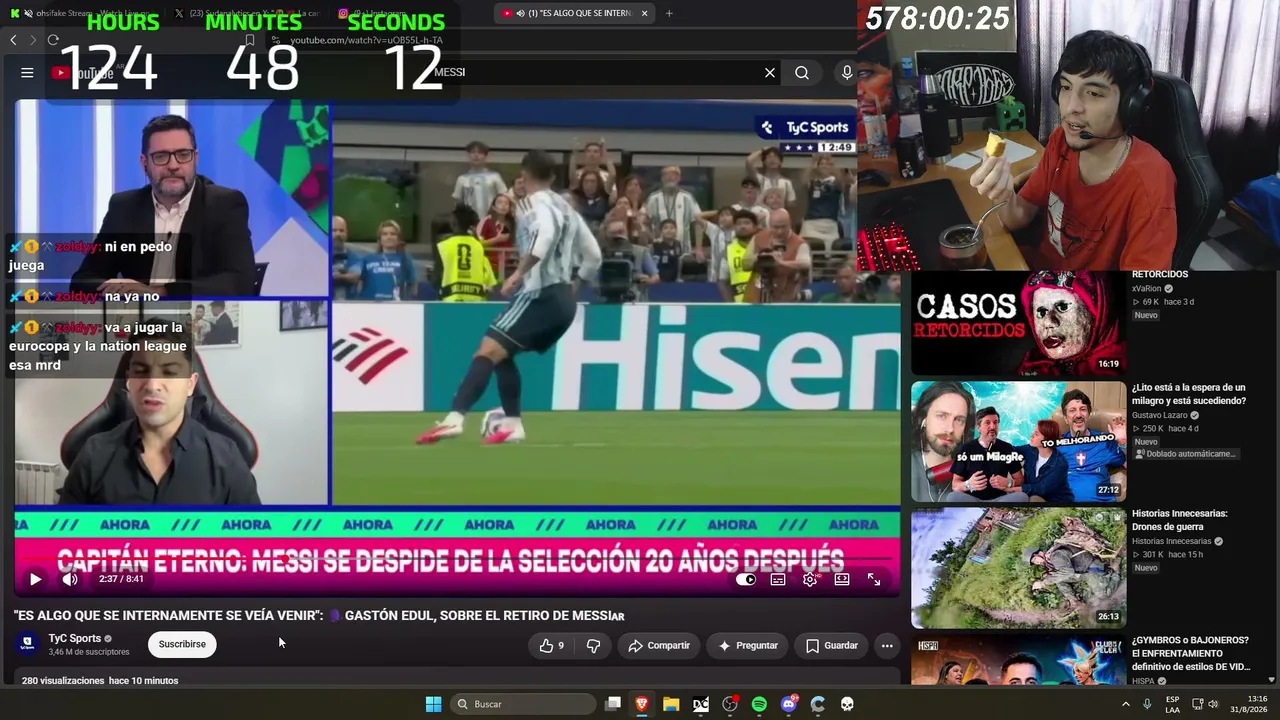Image resolution: width=1280 pixels, height=720 pixels.
Task: Open Task View on the taskbar
Action: [x=613, y=704]
